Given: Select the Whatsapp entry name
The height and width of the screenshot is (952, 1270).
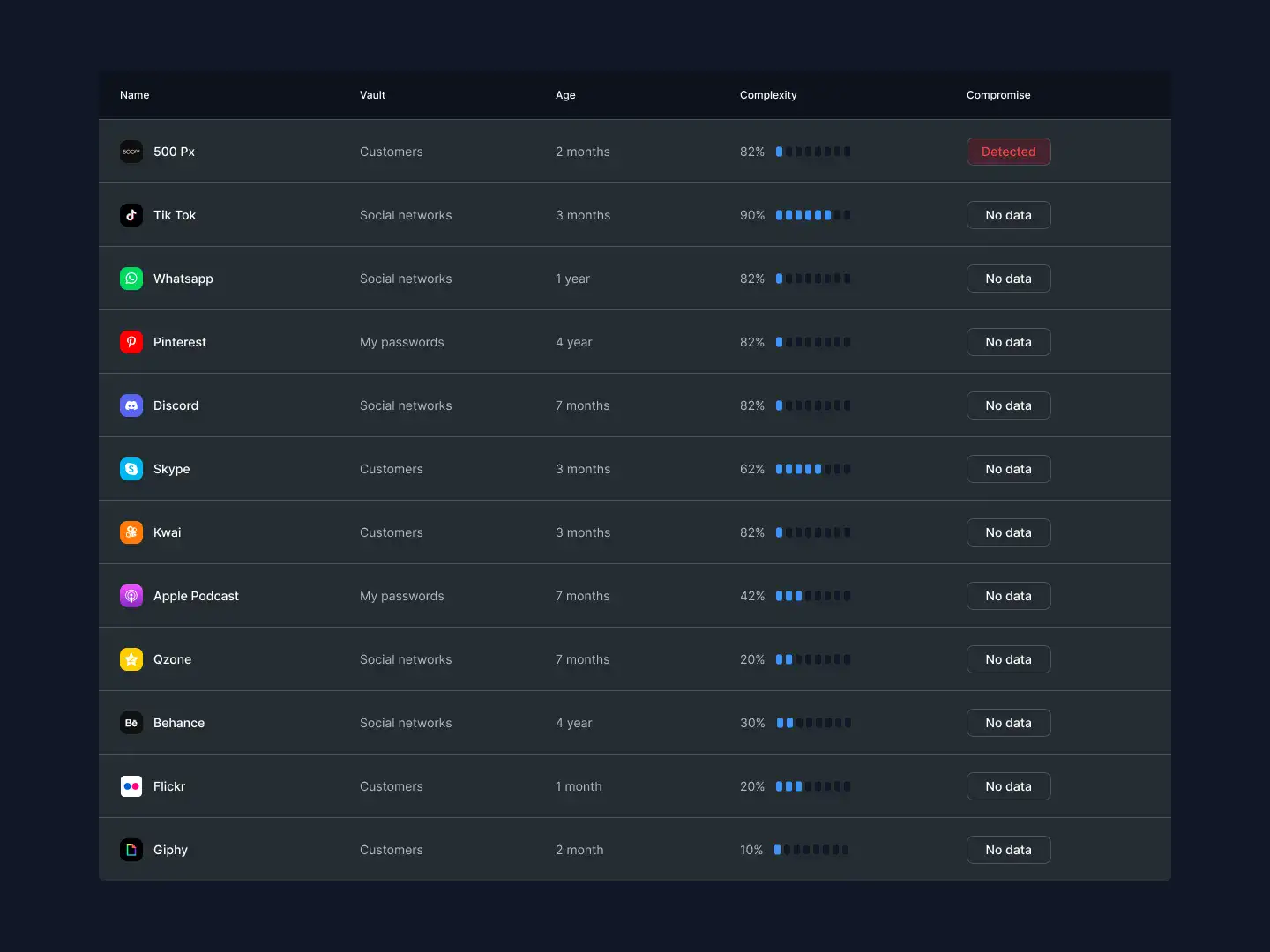Looking at the screenshot, I should pos(183,279).
